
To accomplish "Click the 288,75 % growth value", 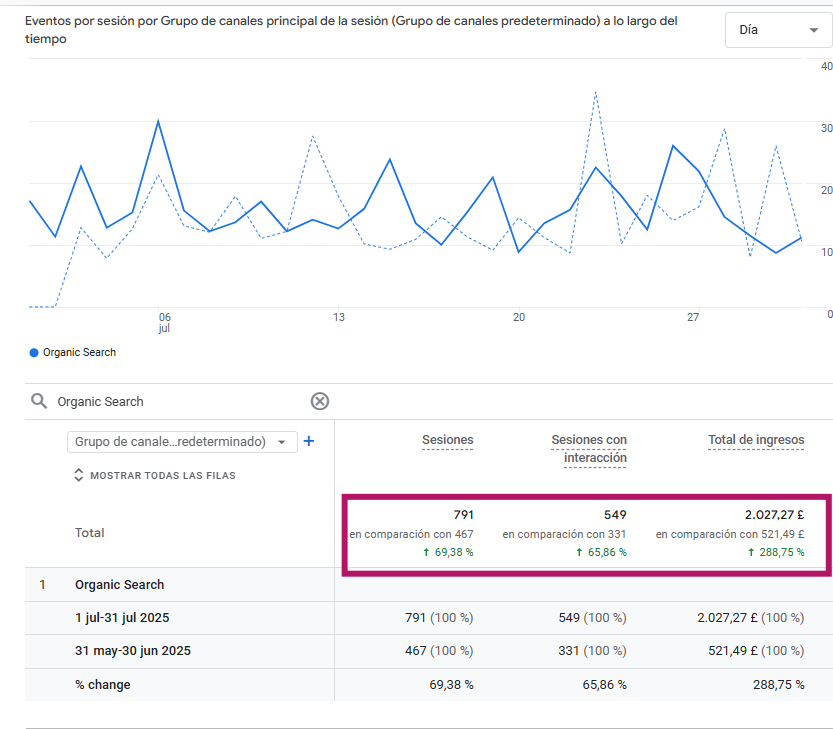I will [x=778, y=550].
